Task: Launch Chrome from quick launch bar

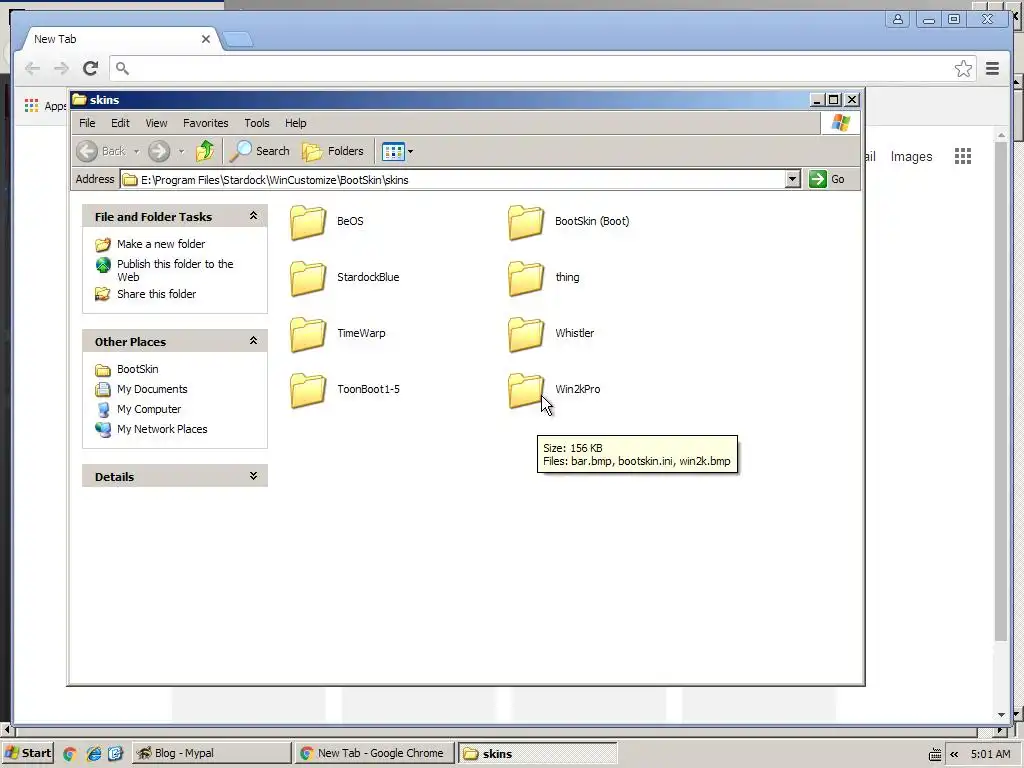Action: [69, 754]
